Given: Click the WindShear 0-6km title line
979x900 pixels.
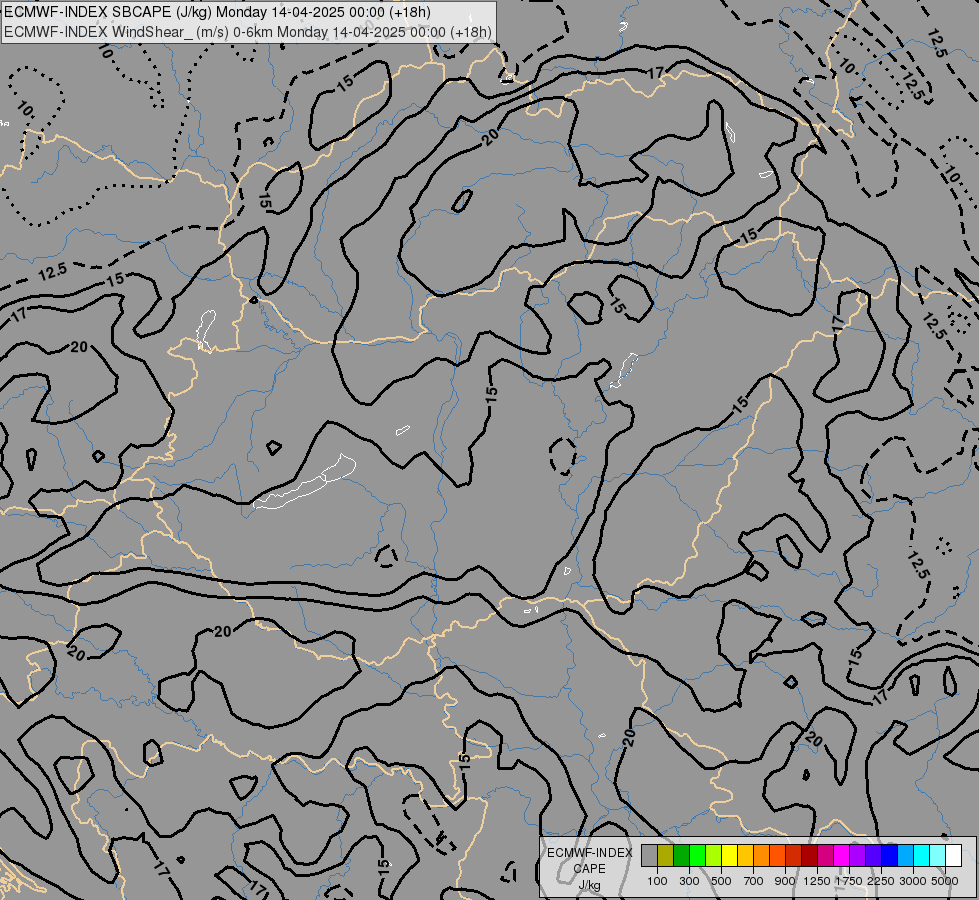Looking at the screenshot, I should (247, 32).
